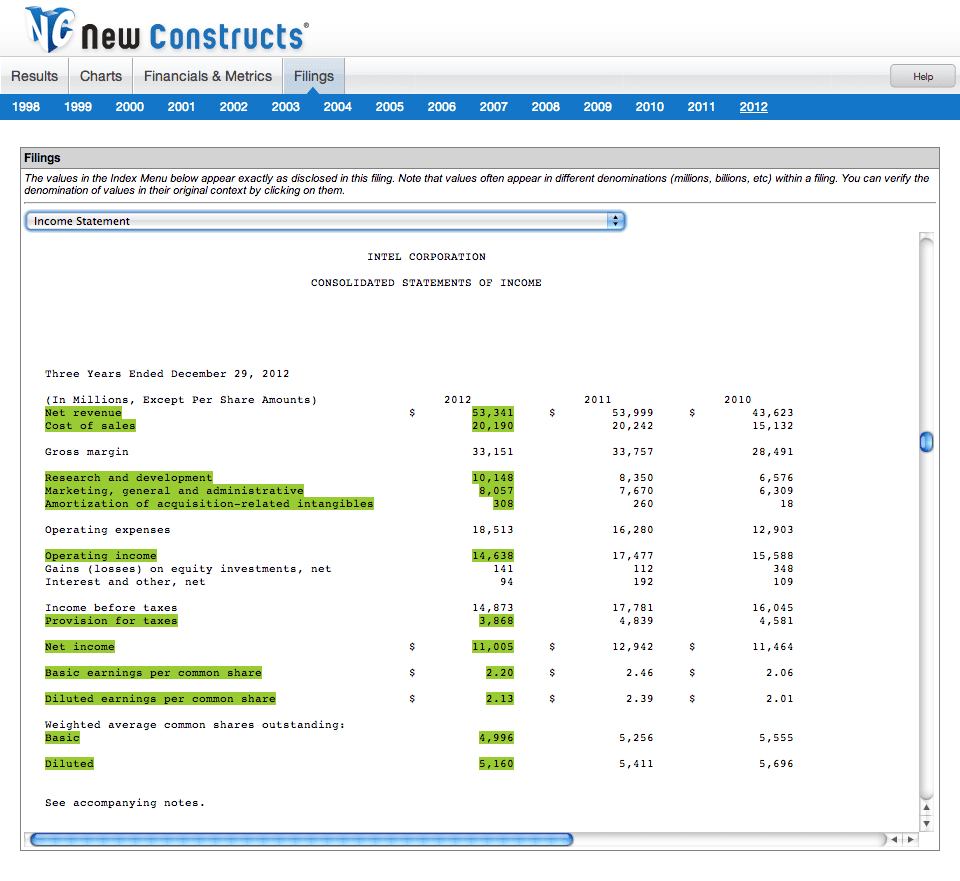Click the highlighted Operating income label
The width and height of the screenshot is (960, 881).
(x=101, y=555)
